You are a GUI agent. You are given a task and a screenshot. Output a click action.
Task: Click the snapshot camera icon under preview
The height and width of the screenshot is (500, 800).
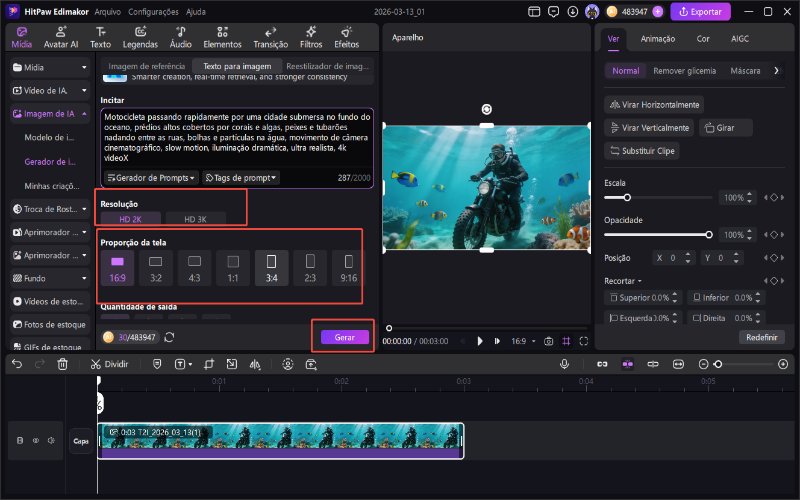click(x=548, y=341)
